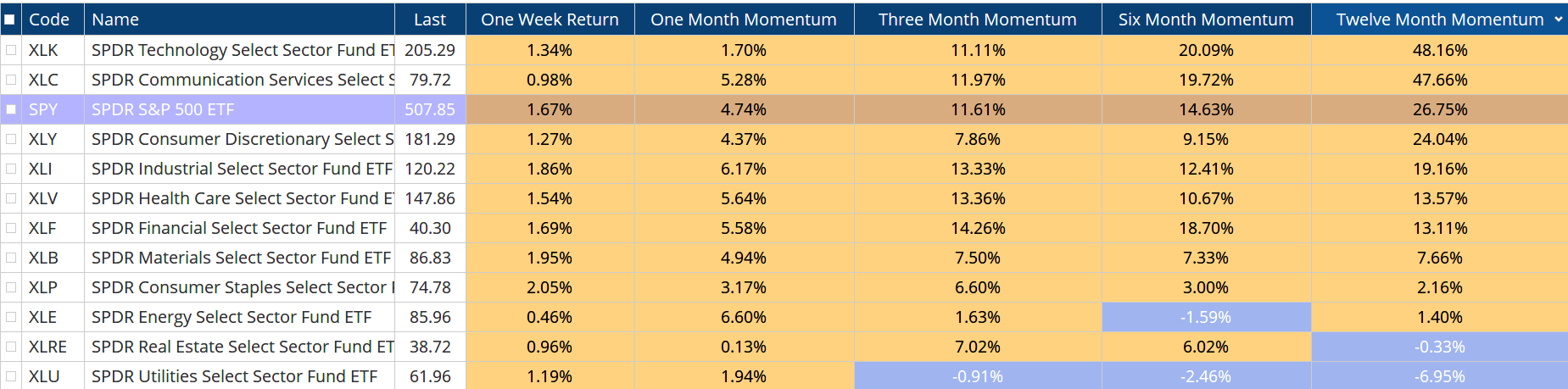Click the XLRE ticker code

[47, 347]
